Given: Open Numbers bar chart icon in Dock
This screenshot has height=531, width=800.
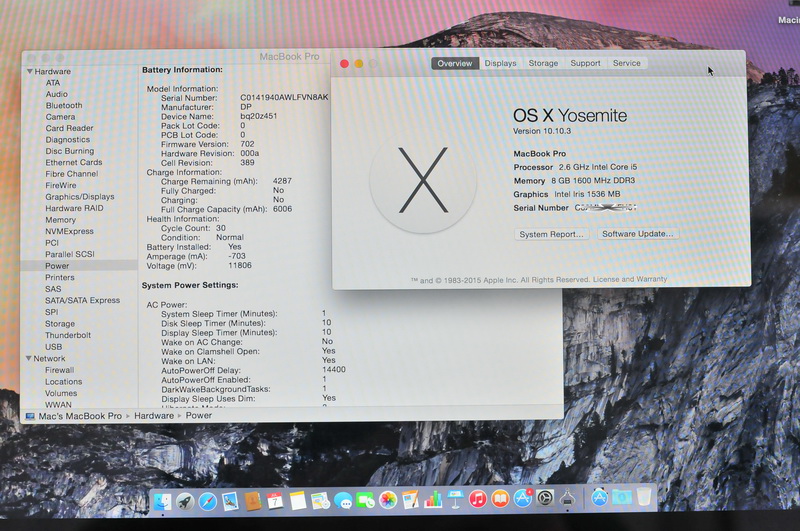Looking at the screenshot, I should click(x=433, y=500).
